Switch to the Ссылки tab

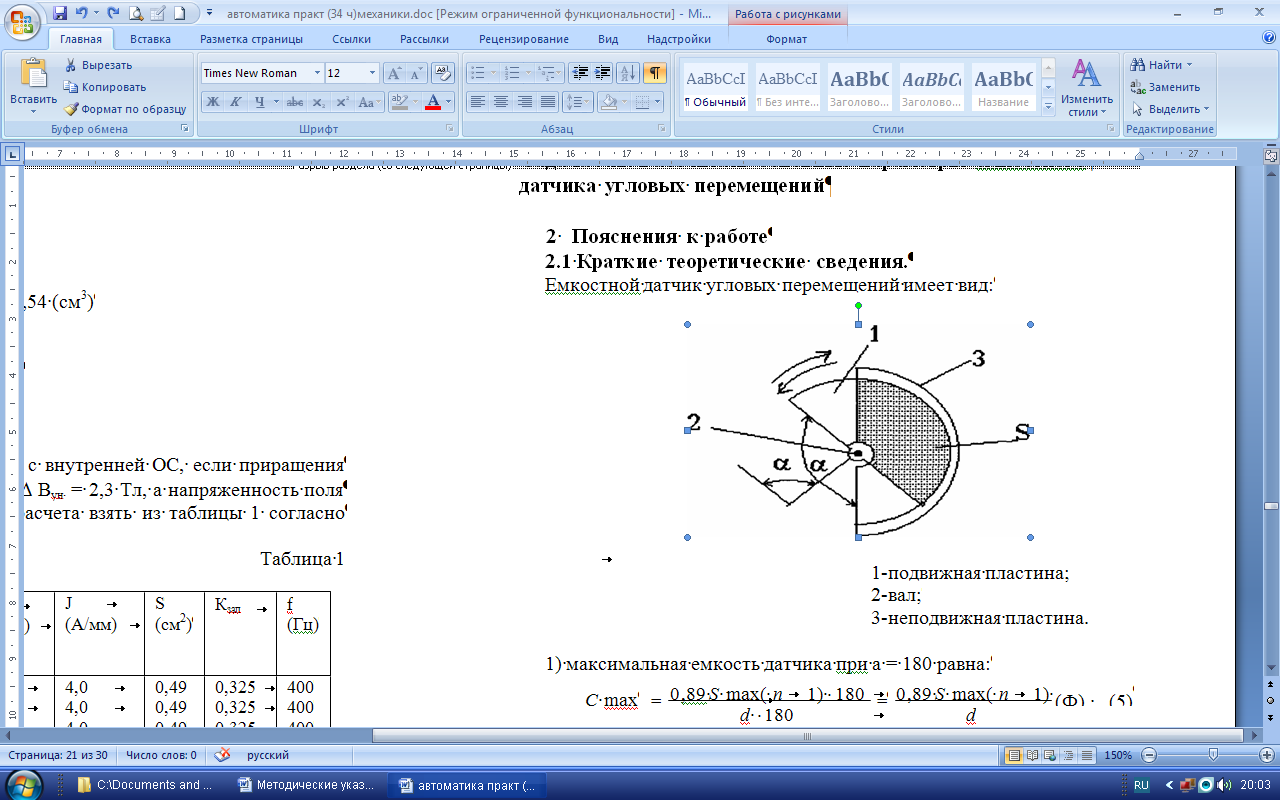(352, 39)
